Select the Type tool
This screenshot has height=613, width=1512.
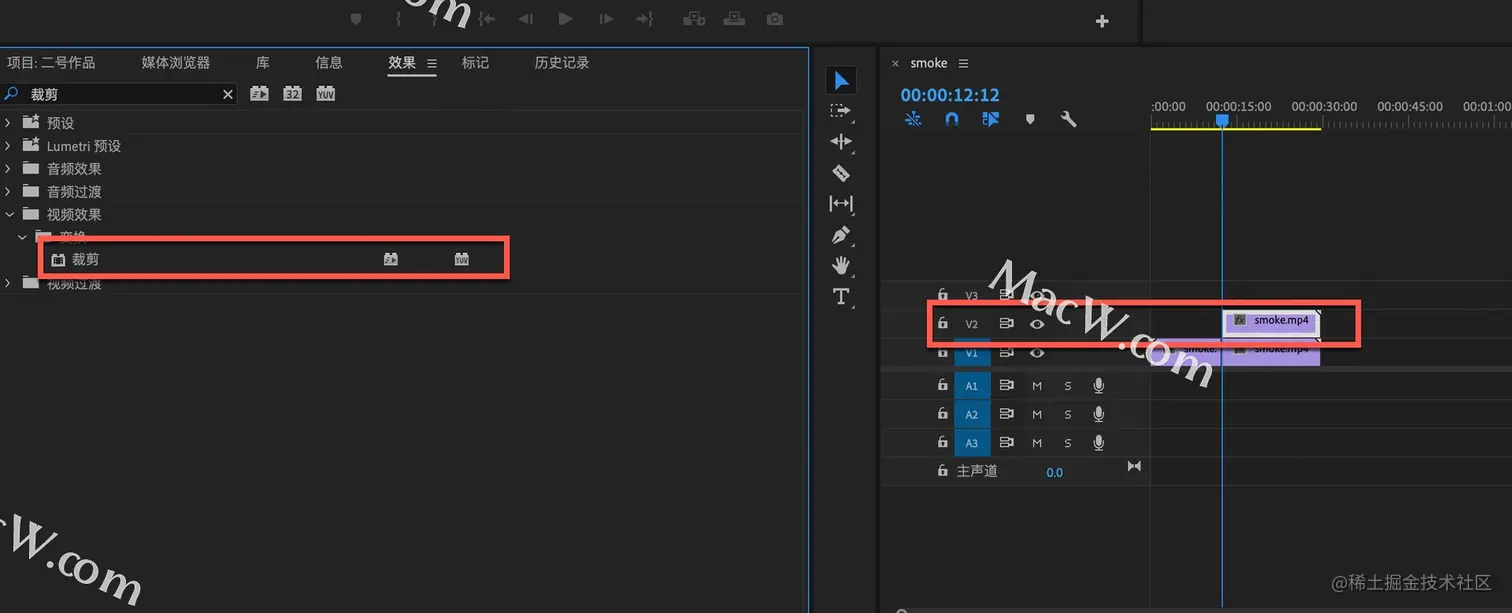[x=841, y=296]
